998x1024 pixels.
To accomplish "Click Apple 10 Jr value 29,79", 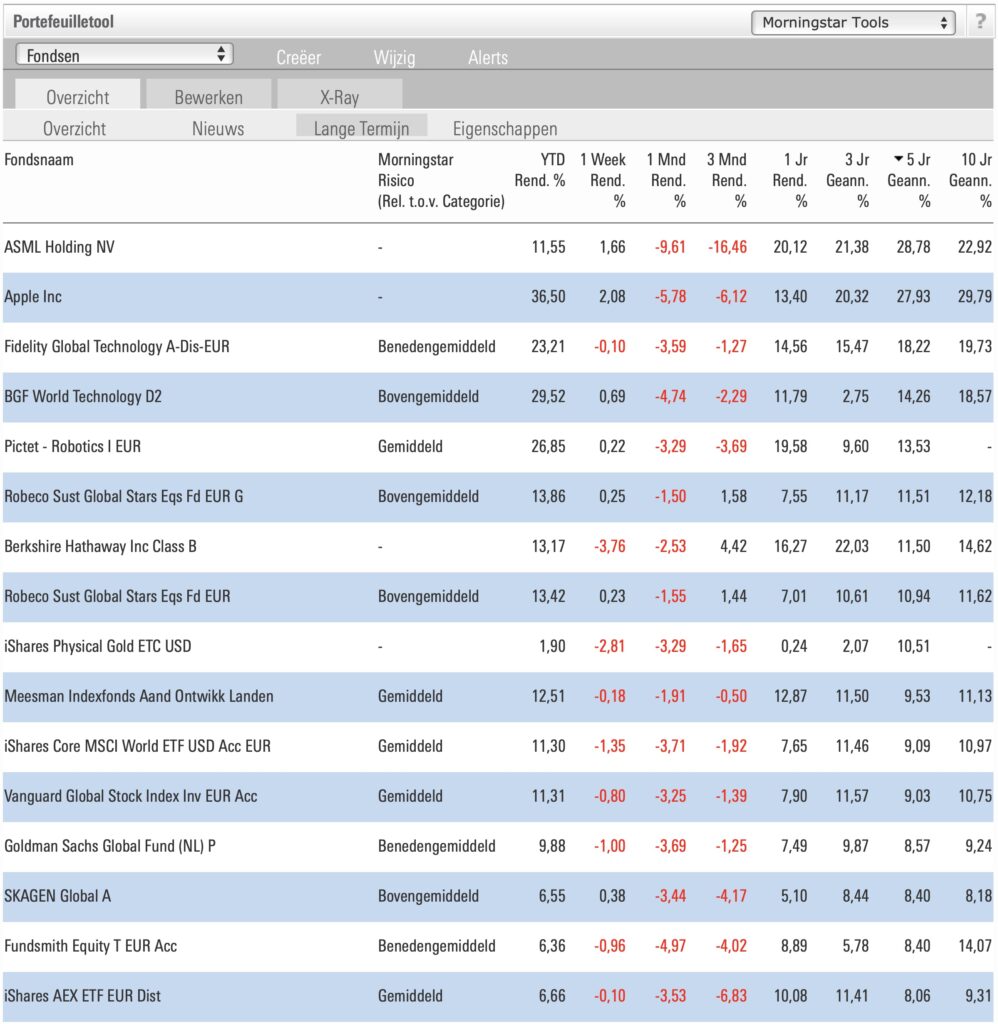I will pos(974,296).
